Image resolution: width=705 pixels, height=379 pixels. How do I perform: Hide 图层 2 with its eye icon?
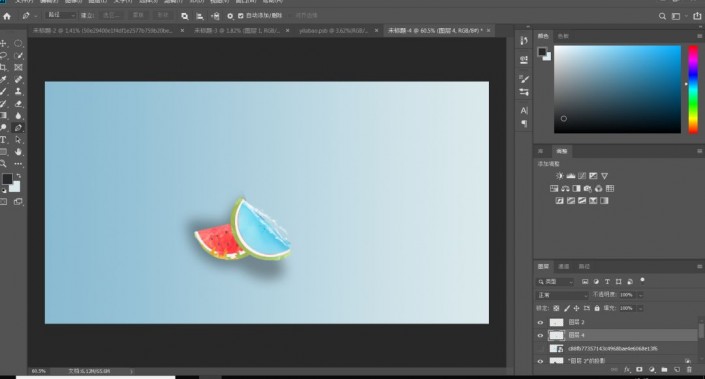click(540, 322)
